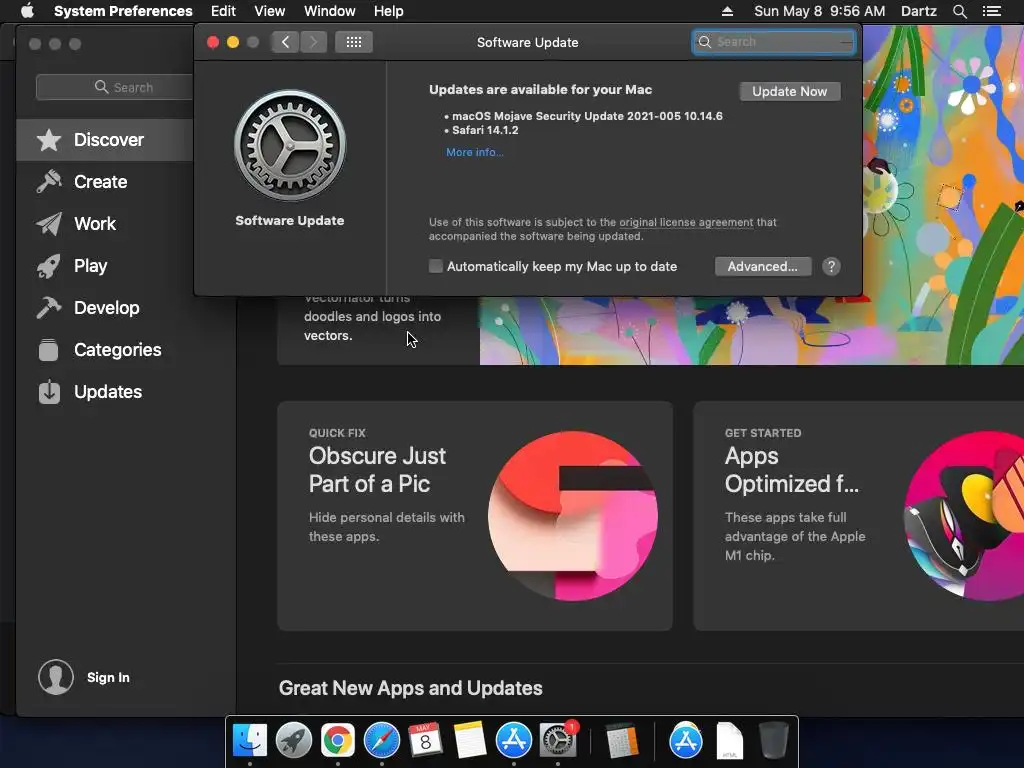
Task: Open the Trash in the Dock
Action: click(773, 741)
